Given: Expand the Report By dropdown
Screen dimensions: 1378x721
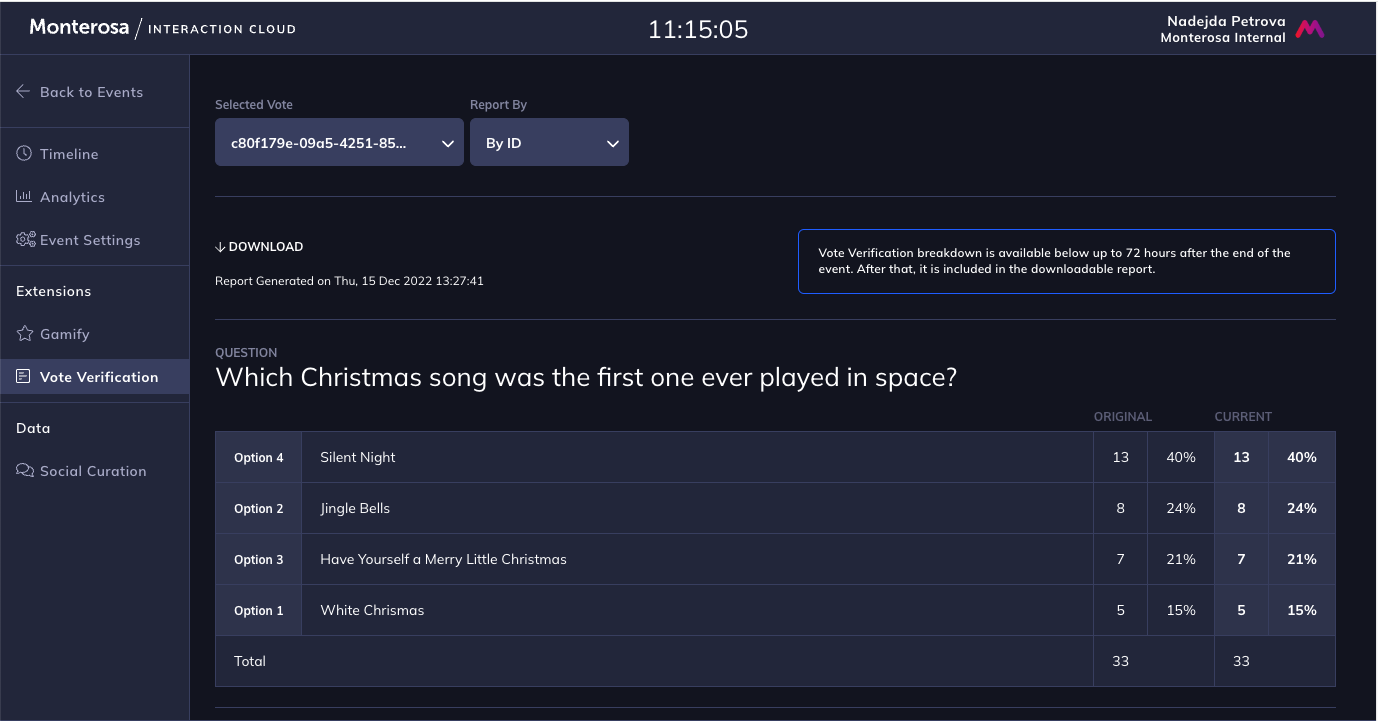Looking at the screenshot, I should (549, 143).
